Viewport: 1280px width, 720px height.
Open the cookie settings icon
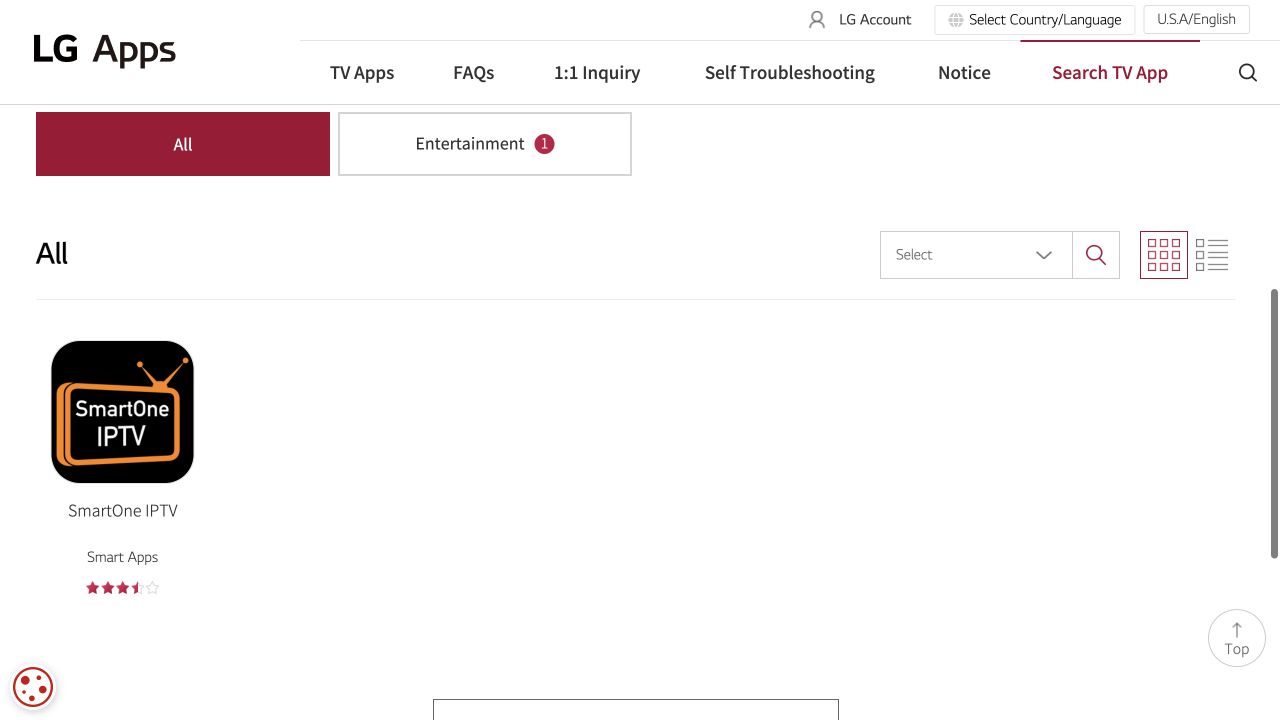(33, 688)
